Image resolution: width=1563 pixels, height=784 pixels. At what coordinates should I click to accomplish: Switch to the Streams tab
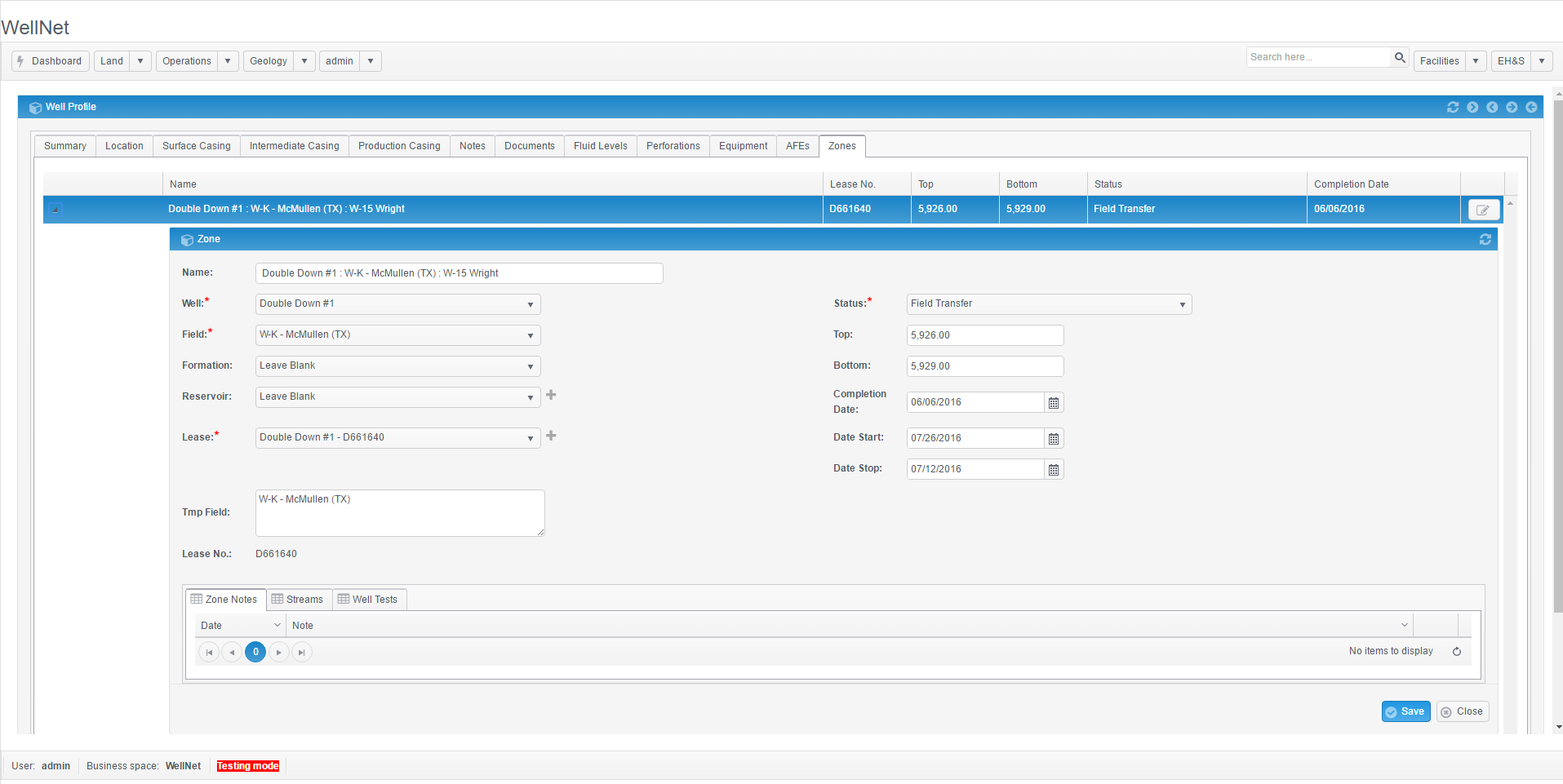pyautogui.click(x=298, y=600)
